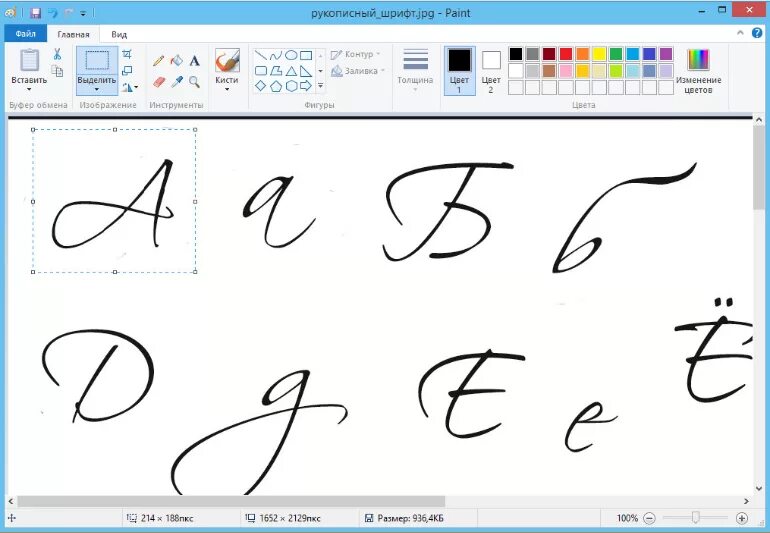Viewport: 770px width, 533px height.
Task: Expand the shapes gallery more arrow
Action: pos(320,86)
